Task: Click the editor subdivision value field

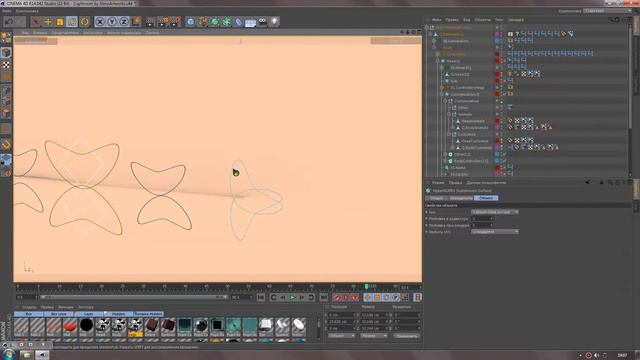Action: [x=482, y=219]
